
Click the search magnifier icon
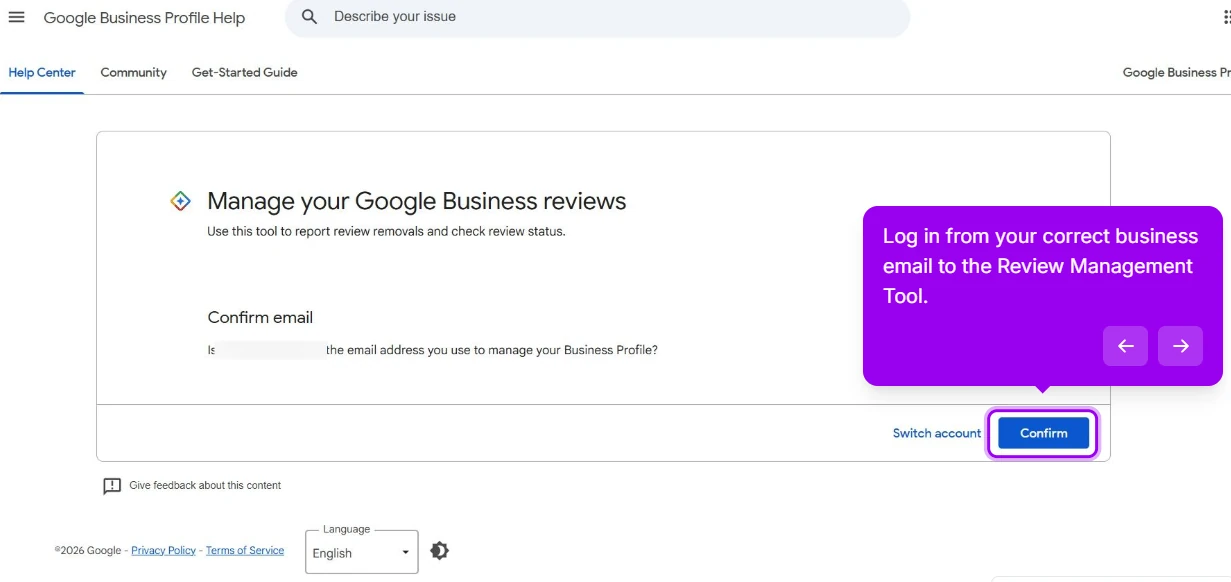pos(310,17)
